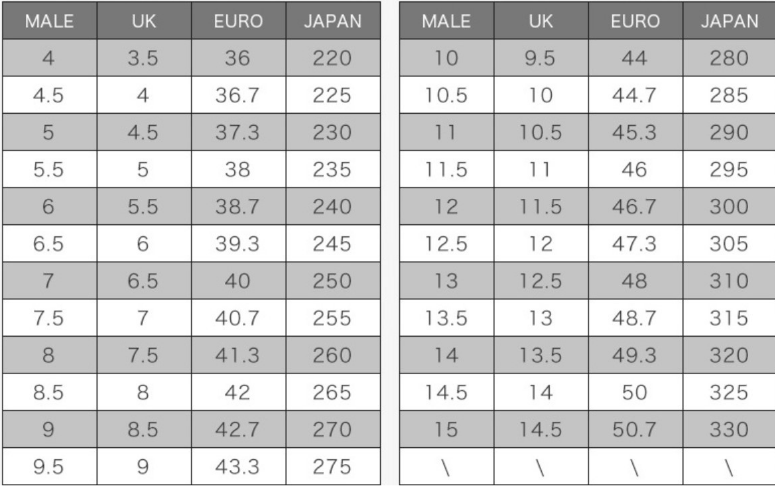Click the EURO header in the left table
The height and width of the screenshot is (491, 775).
click(x=237, y=20)
